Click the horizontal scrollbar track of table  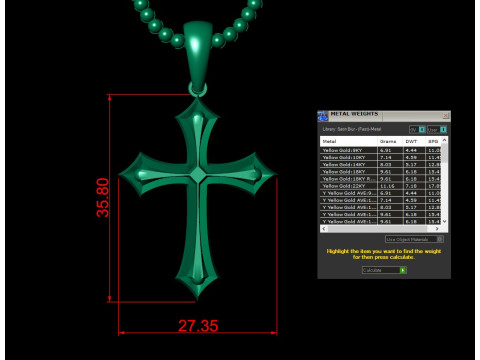380,229
